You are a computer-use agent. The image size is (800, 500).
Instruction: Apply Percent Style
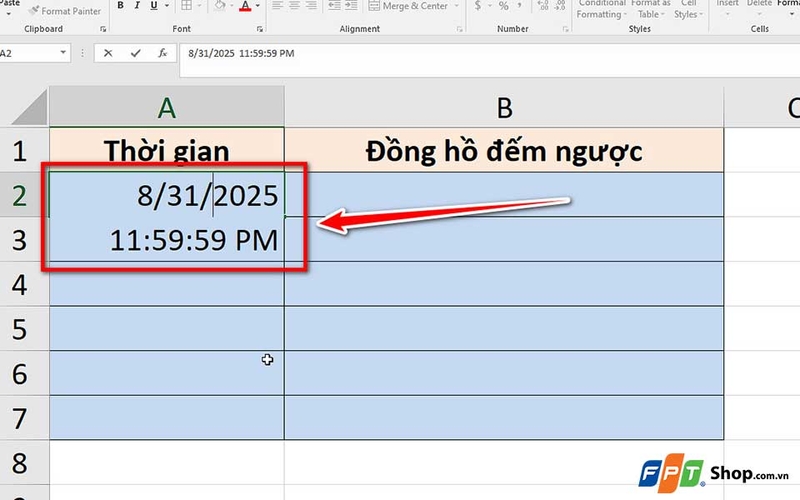click(504, 6)
